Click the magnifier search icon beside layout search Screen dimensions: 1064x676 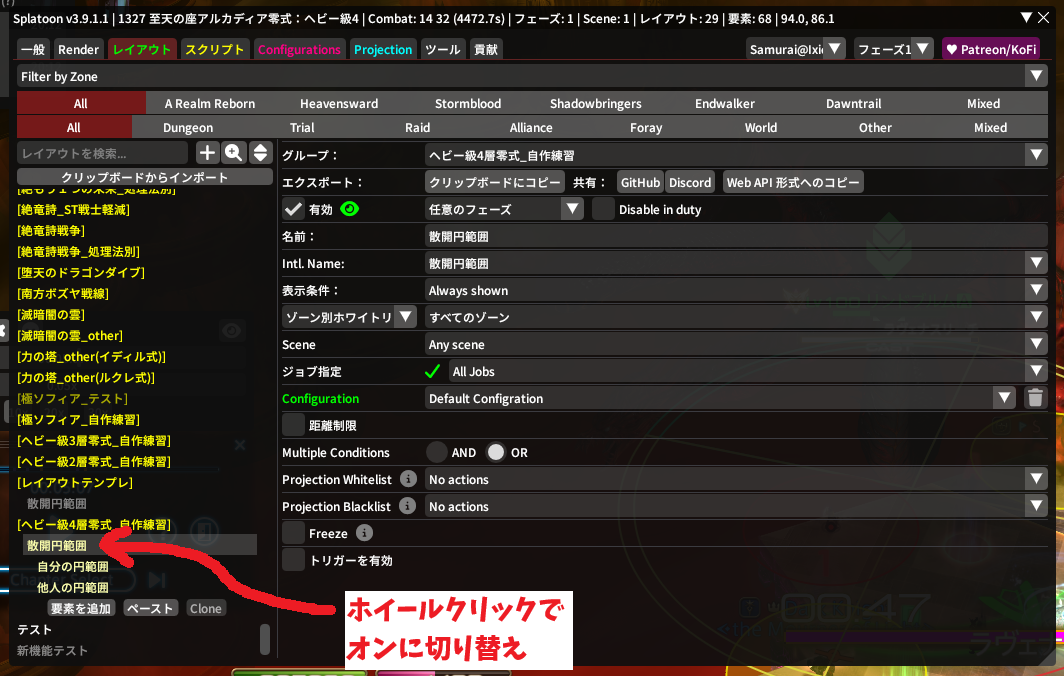(x=233, y=153)
